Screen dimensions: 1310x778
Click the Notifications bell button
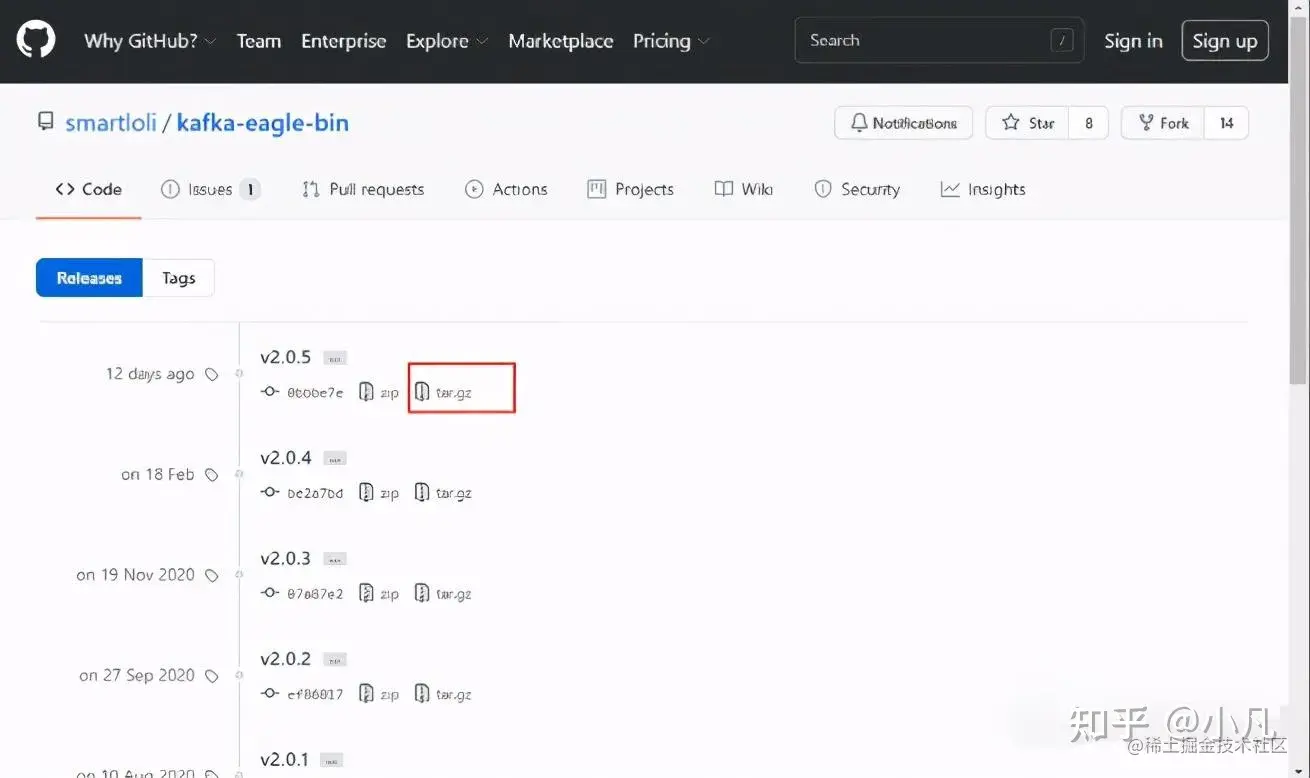(904, 123)
